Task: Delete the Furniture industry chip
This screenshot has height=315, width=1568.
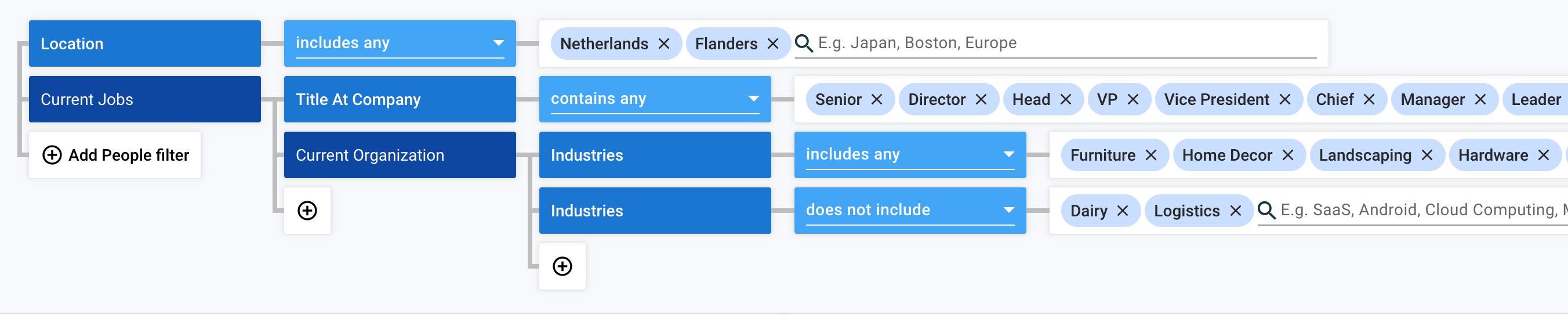Action: point(1150,155)
